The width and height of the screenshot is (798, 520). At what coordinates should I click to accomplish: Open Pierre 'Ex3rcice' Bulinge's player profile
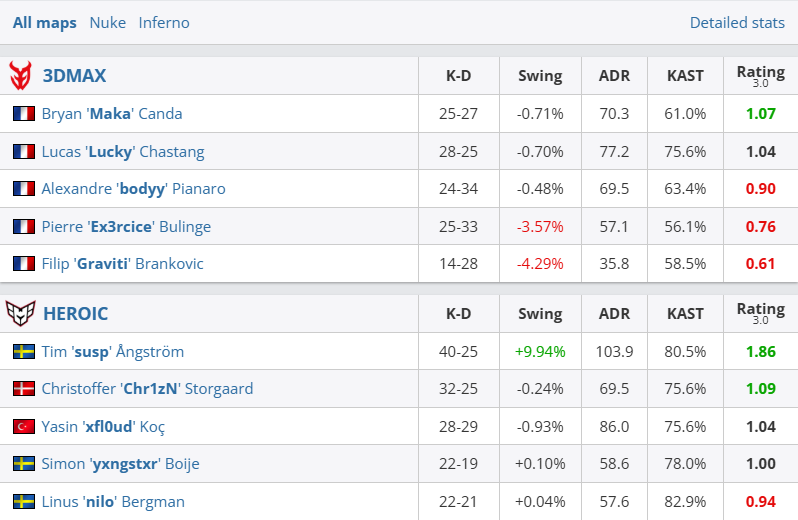[126, 227]
